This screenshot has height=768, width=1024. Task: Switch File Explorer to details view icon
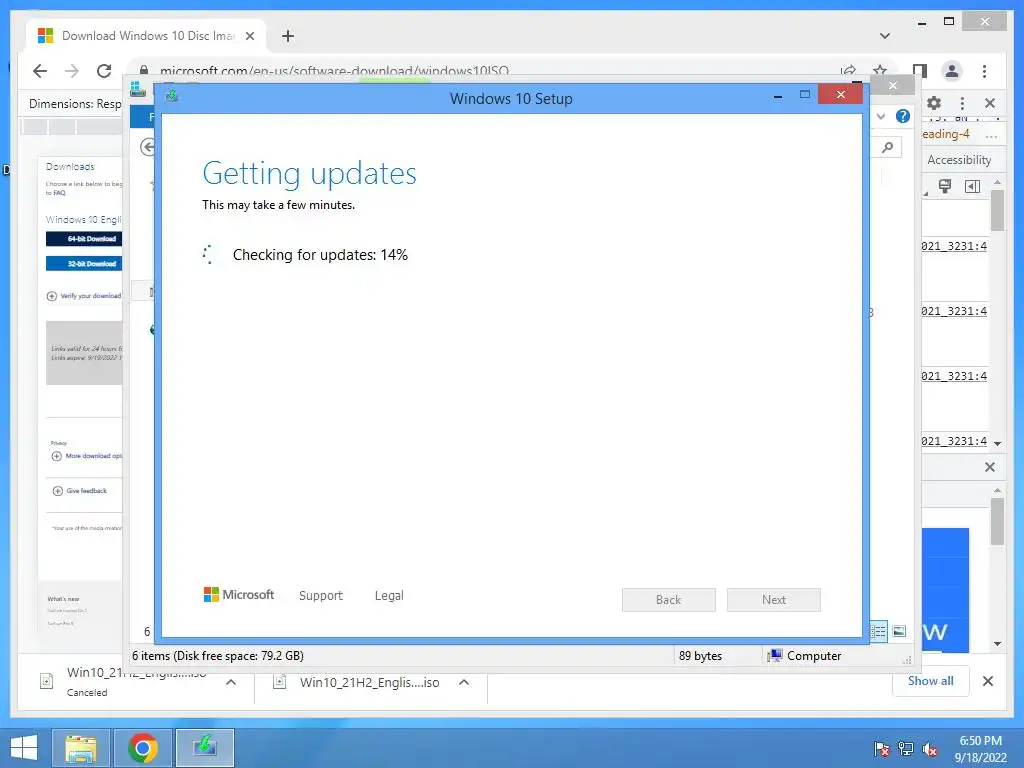tap(879, 631)
